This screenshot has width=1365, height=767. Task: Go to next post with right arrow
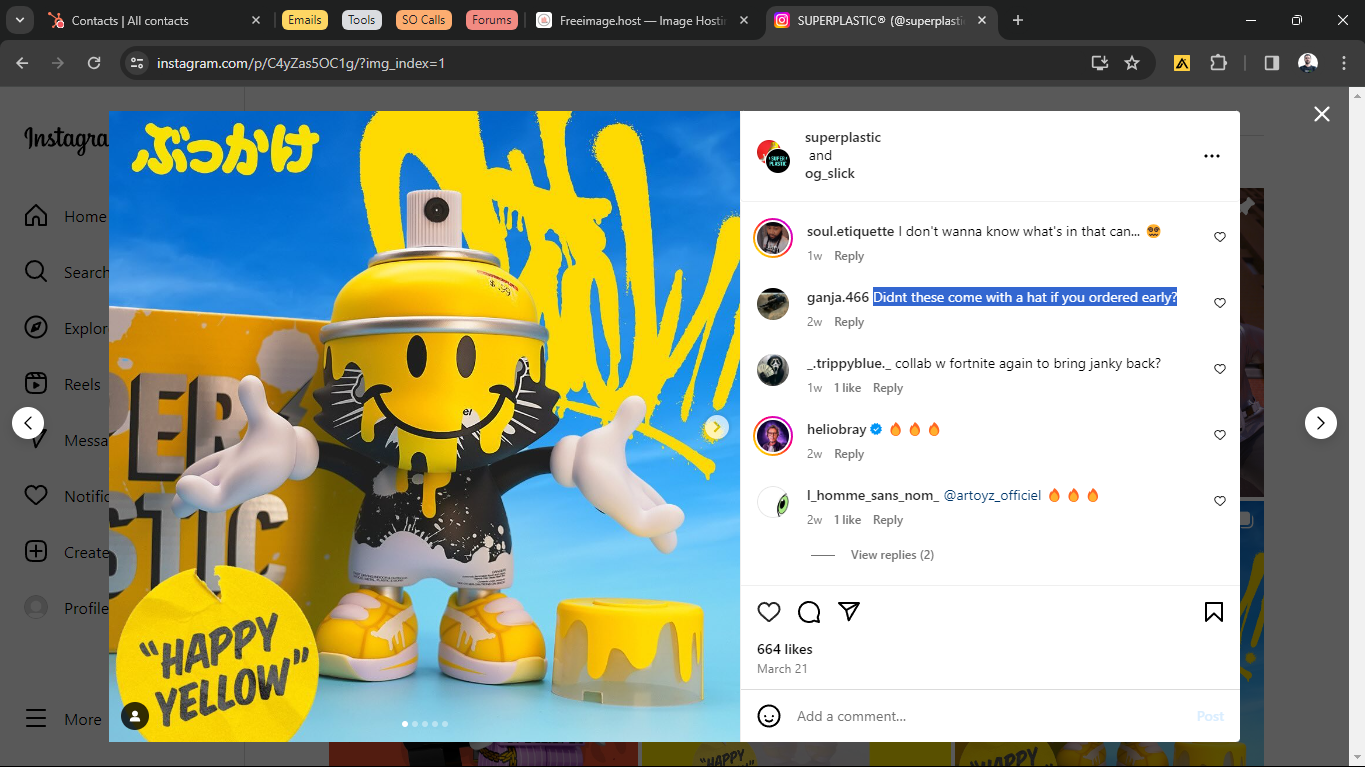(x=1321, y=423)
